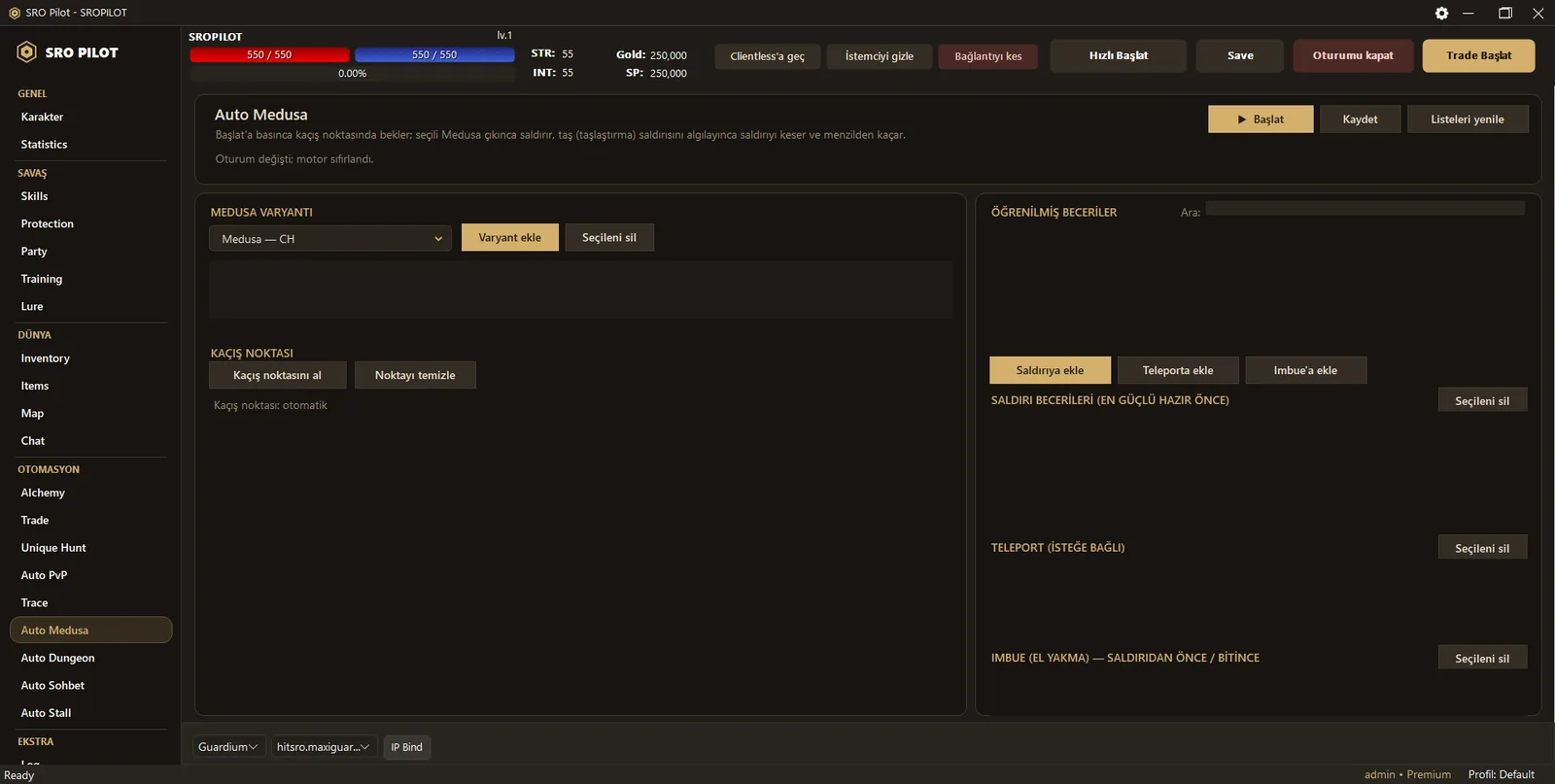
Task: Toggle the IP Bind button
Action: (407, 747)
